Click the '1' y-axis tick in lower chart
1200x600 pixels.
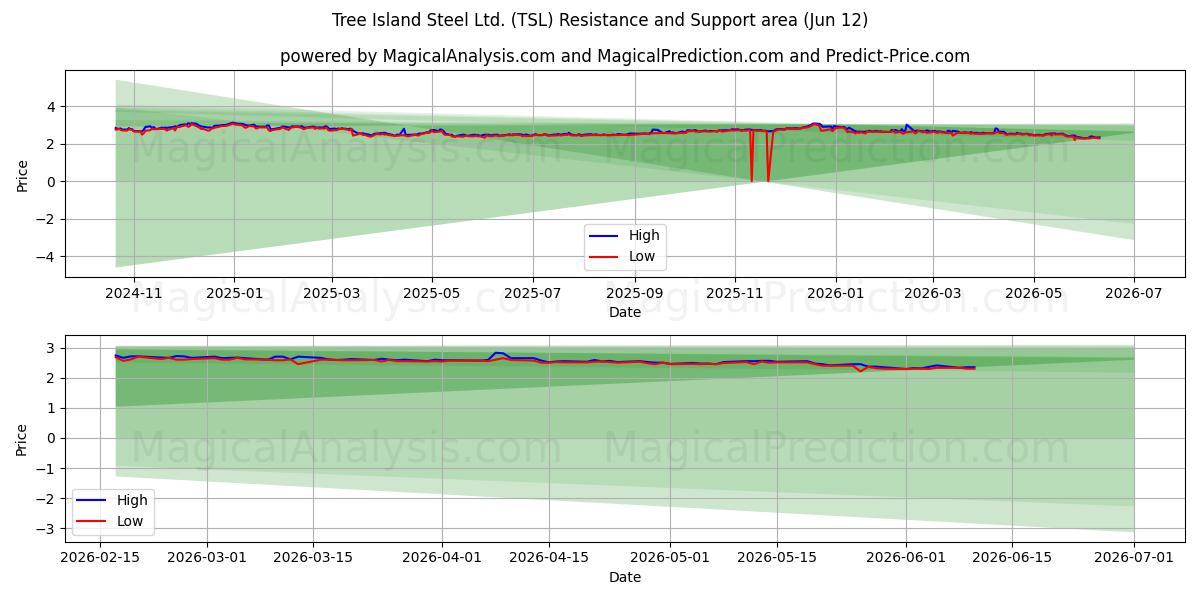pyautogui.click(x=52, y=408)
